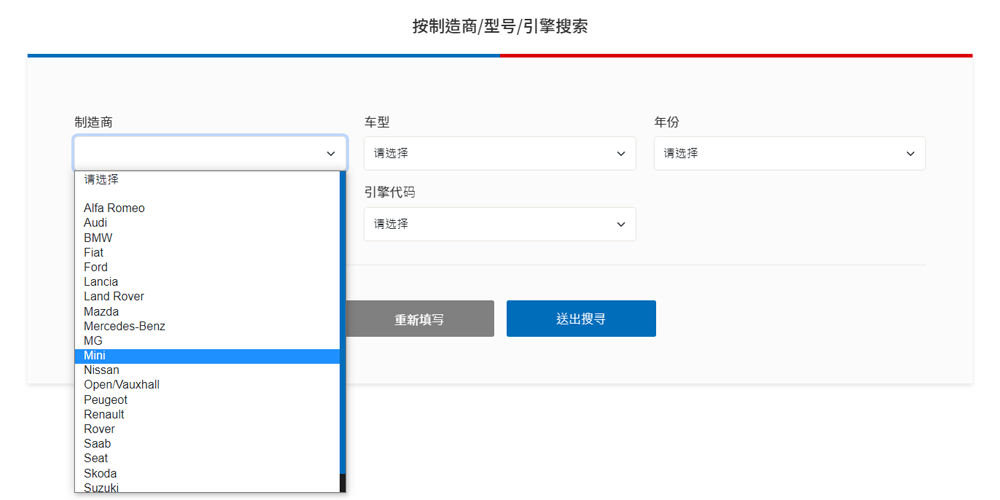This screenshot has height=500, width=1000.
Task: Choose BMW from manufacturer list
Action: coord(207,238)
